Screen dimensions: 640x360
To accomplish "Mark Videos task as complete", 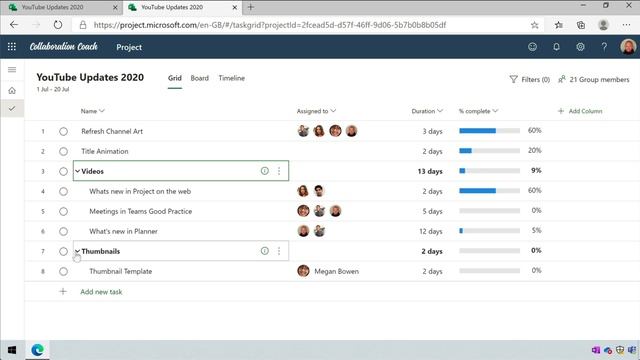I will (x=63, y=171).
